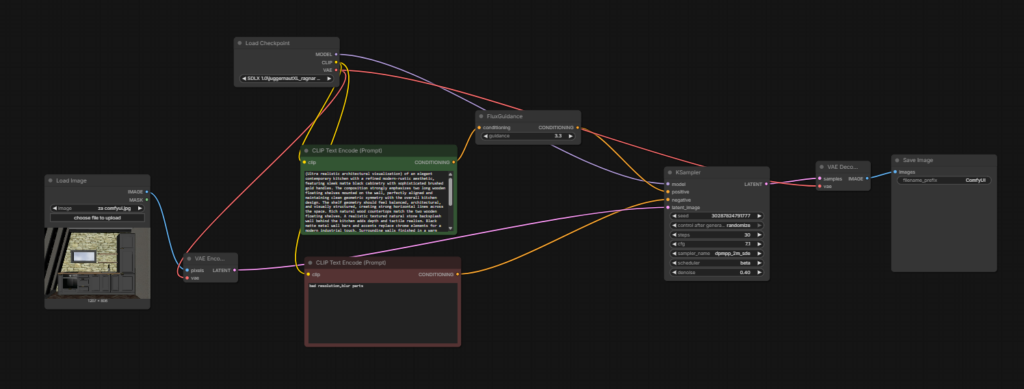Click the vae input port on VAE Encode

187,278
